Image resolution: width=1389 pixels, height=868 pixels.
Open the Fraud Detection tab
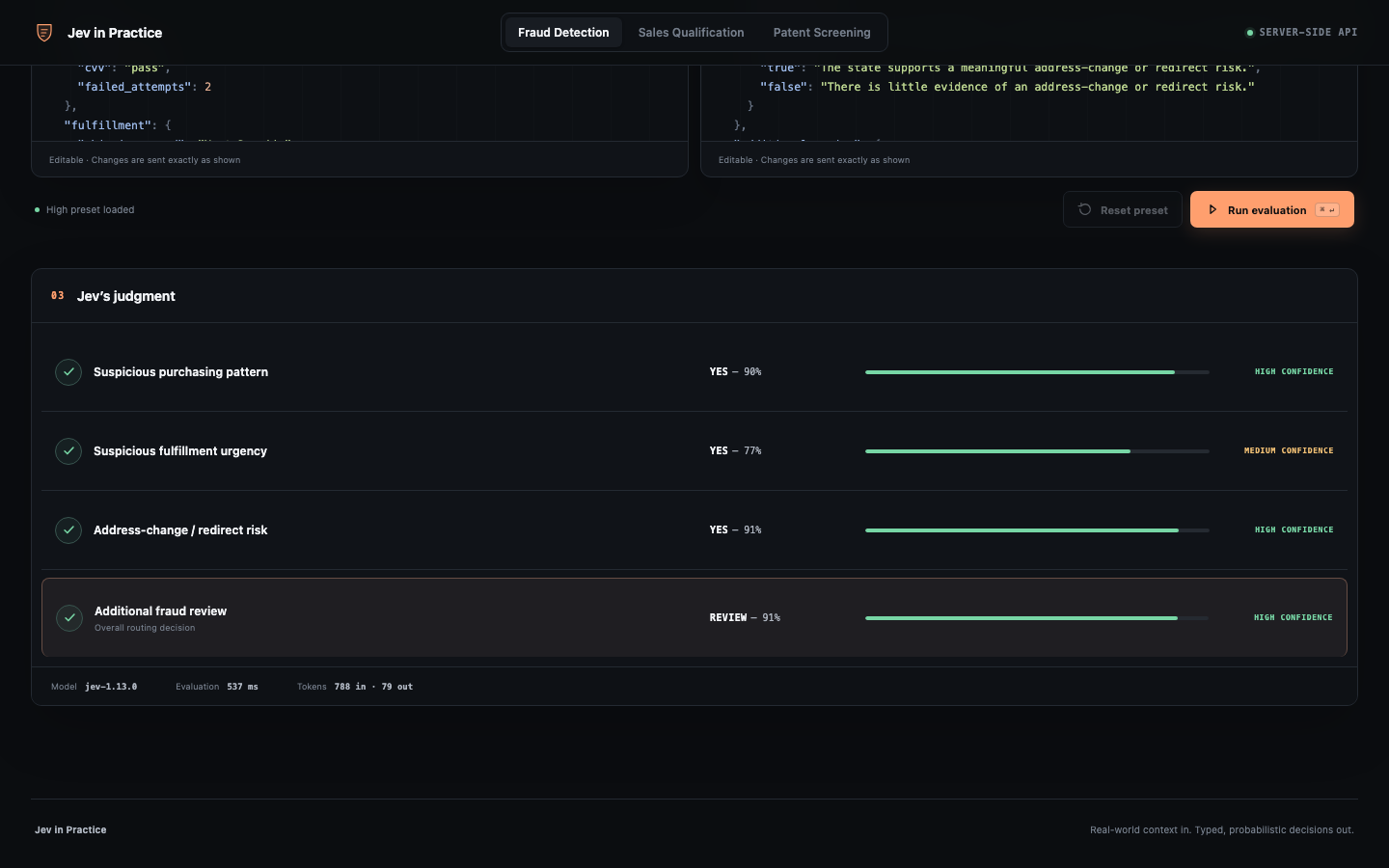click(563, 33)
